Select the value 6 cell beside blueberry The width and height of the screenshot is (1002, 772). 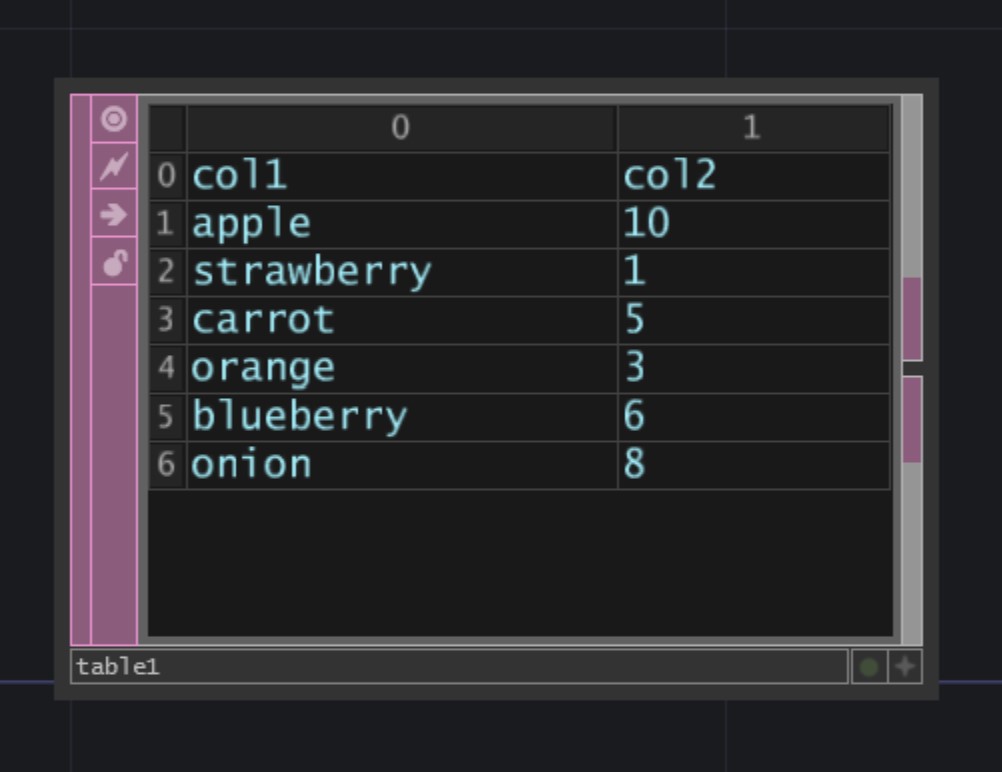point(753,417)
